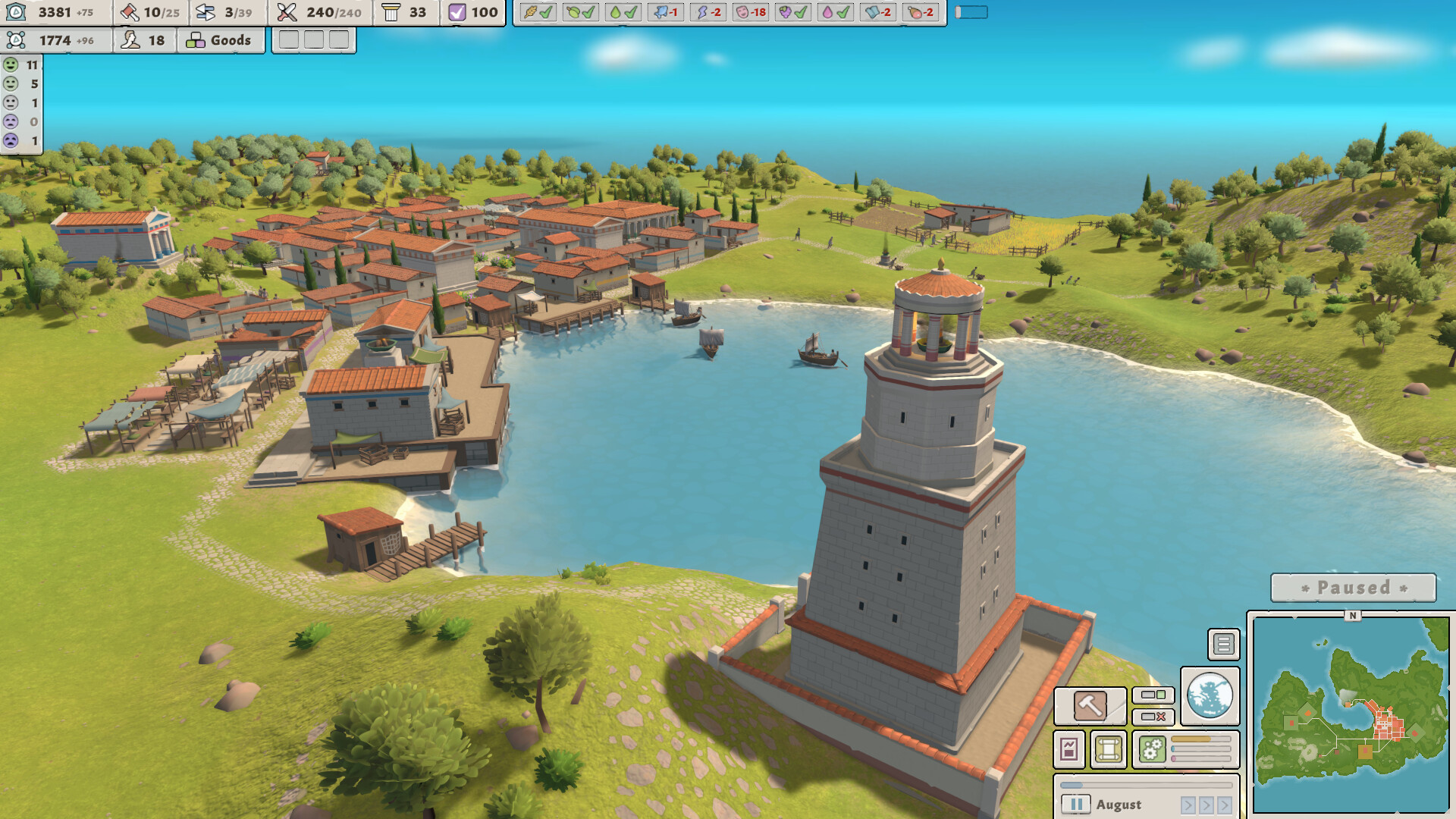Advance speed with the triple arrow button

click(x=1225, y=803)
